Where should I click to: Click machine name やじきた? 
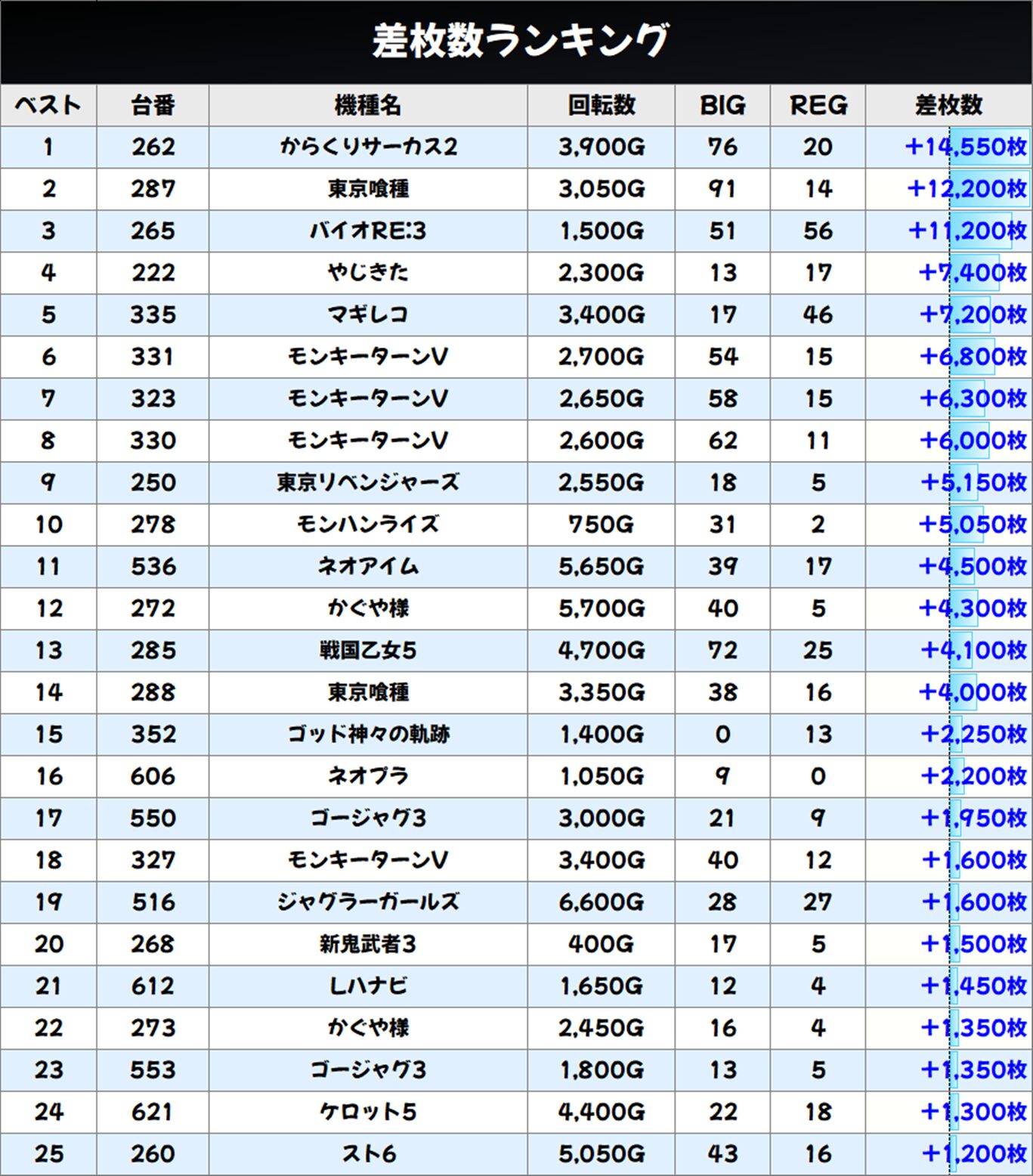[368, 273]
